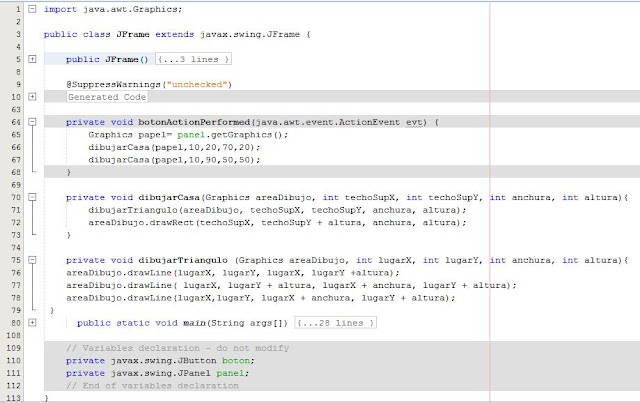
Task: Click the 'boton' variable on line 110
Action: point(236,361)
